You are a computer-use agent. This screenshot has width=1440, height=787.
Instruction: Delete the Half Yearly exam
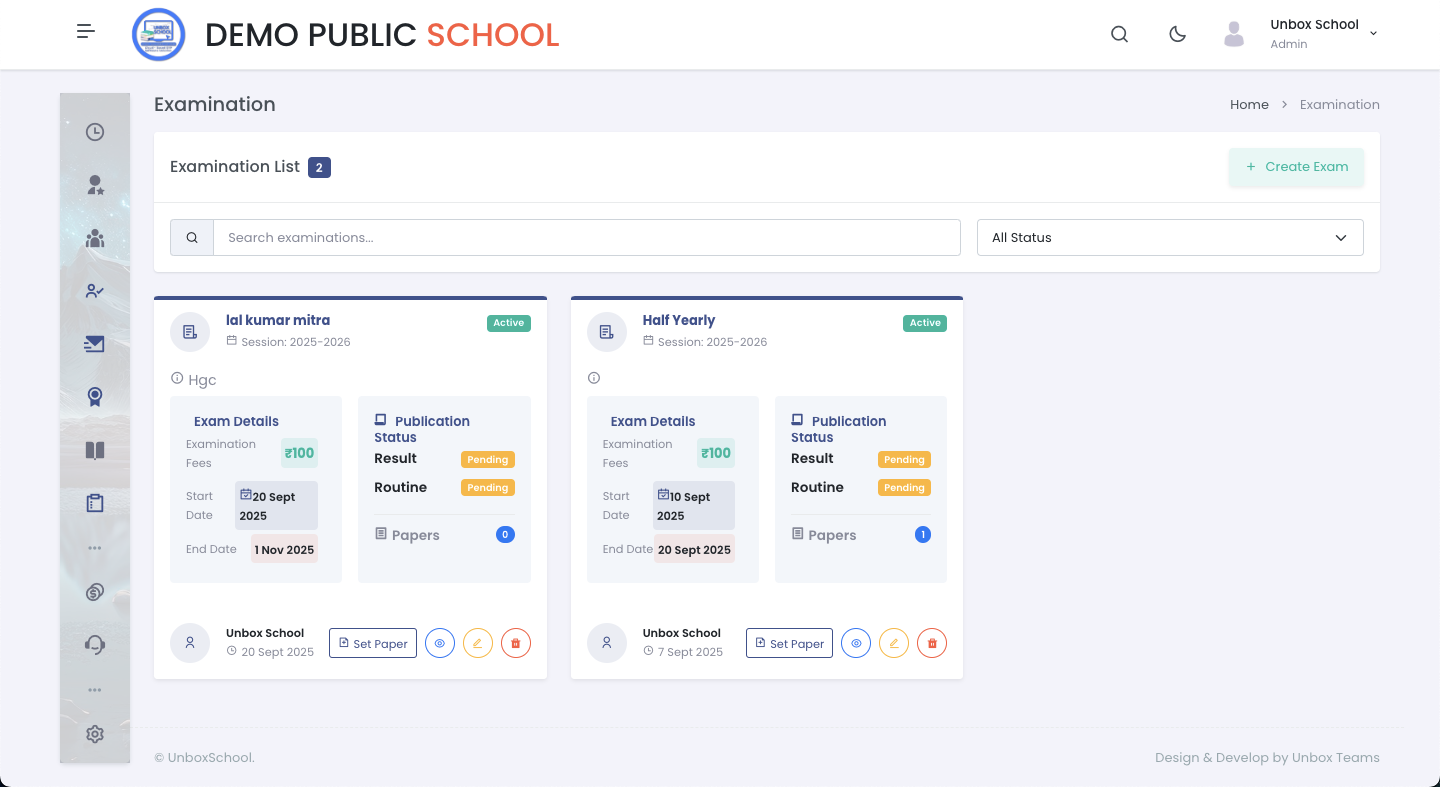(932, 643)
